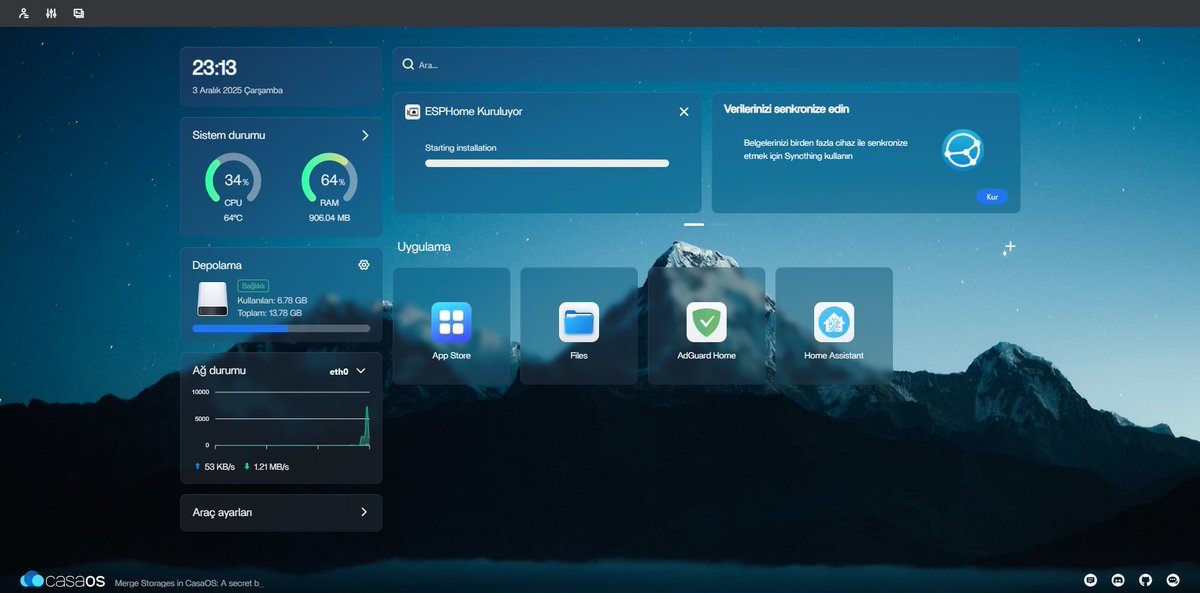Image resolution: width=1200 pixels, height=593 pixels.
Task: Click Toplam: 13.78 GB text
Action: (270, 313)
